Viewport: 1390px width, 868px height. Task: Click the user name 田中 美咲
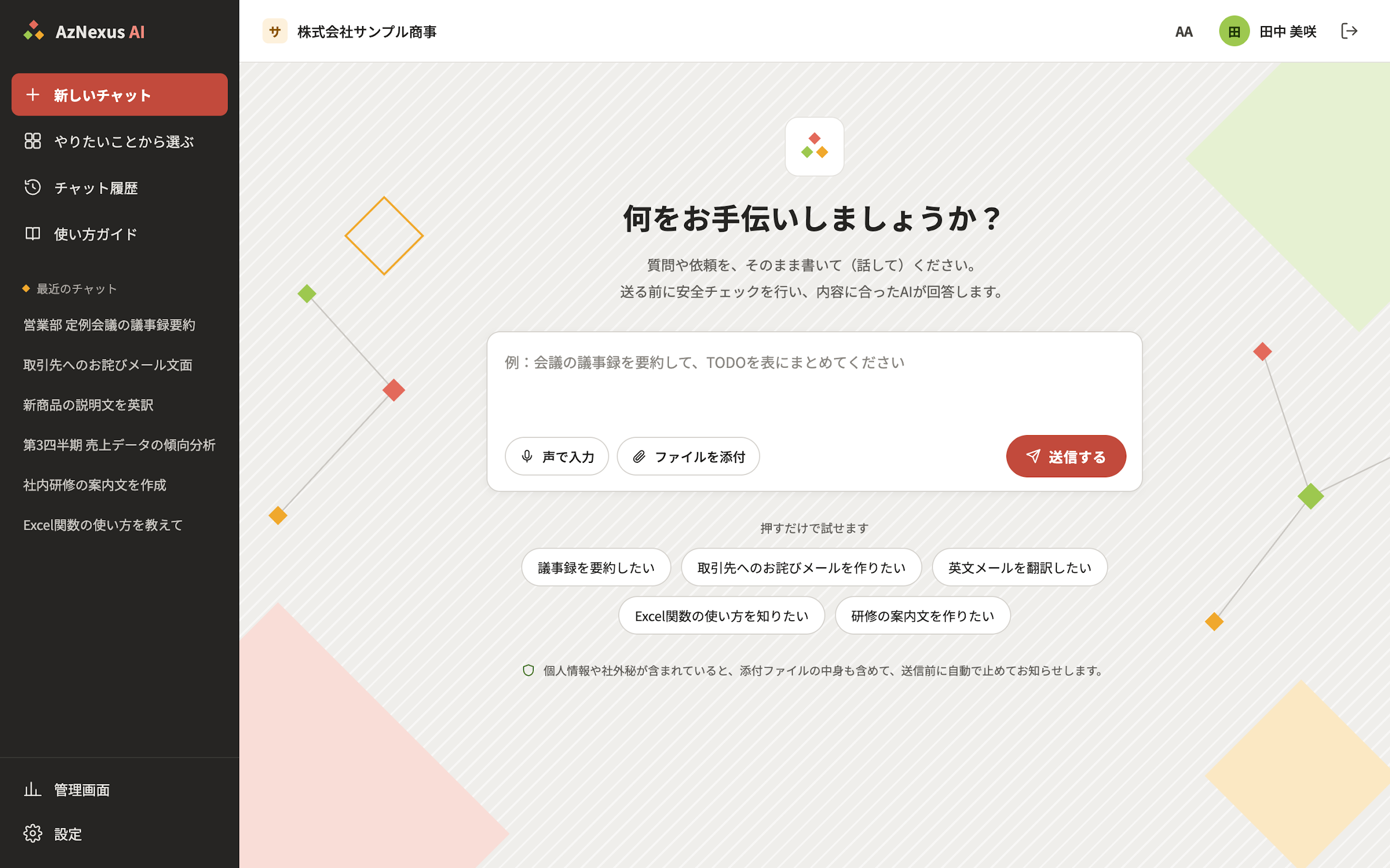(x=1288, y=32)
